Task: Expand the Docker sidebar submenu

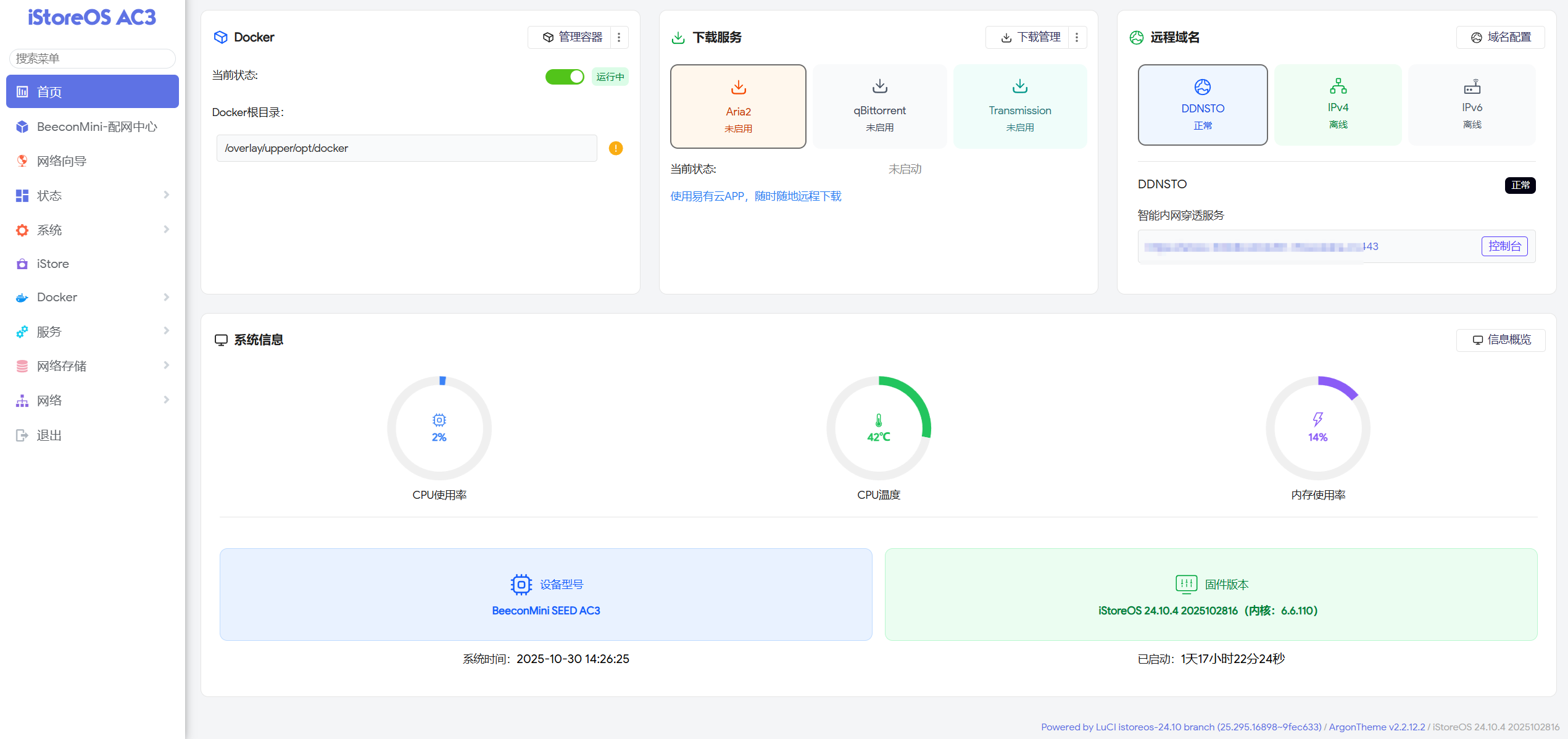Action: click(x=93, y=297)
